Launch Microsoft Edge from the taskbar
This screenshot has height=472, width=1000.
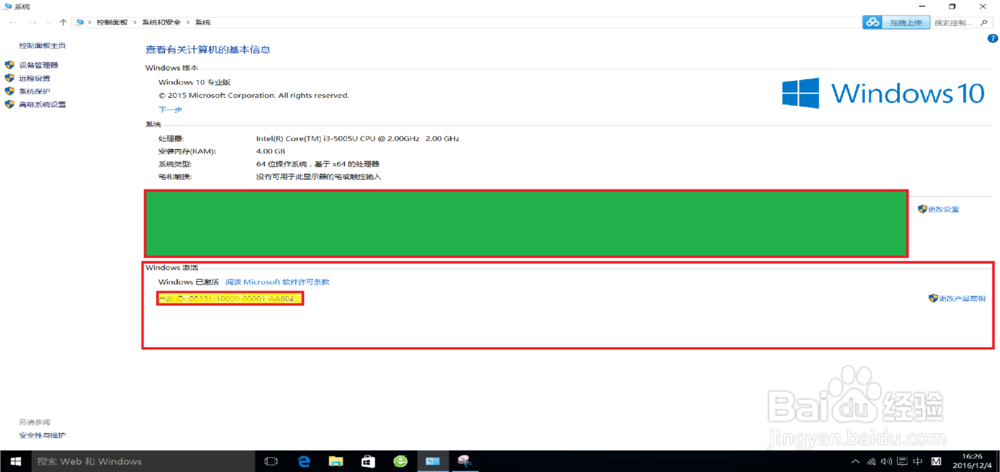click(x=304, y=461)
